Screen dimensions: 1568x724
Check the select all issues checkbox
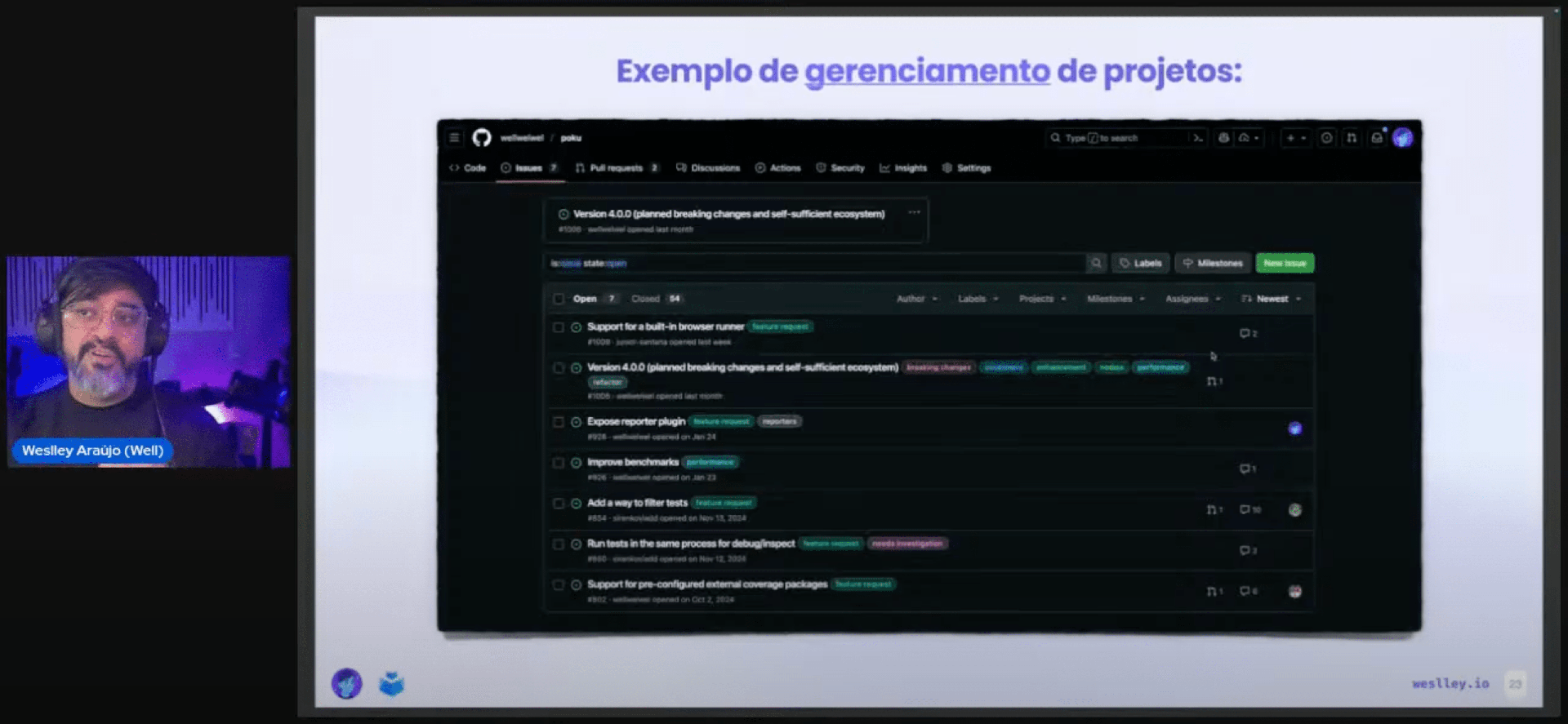coord(559,299)
